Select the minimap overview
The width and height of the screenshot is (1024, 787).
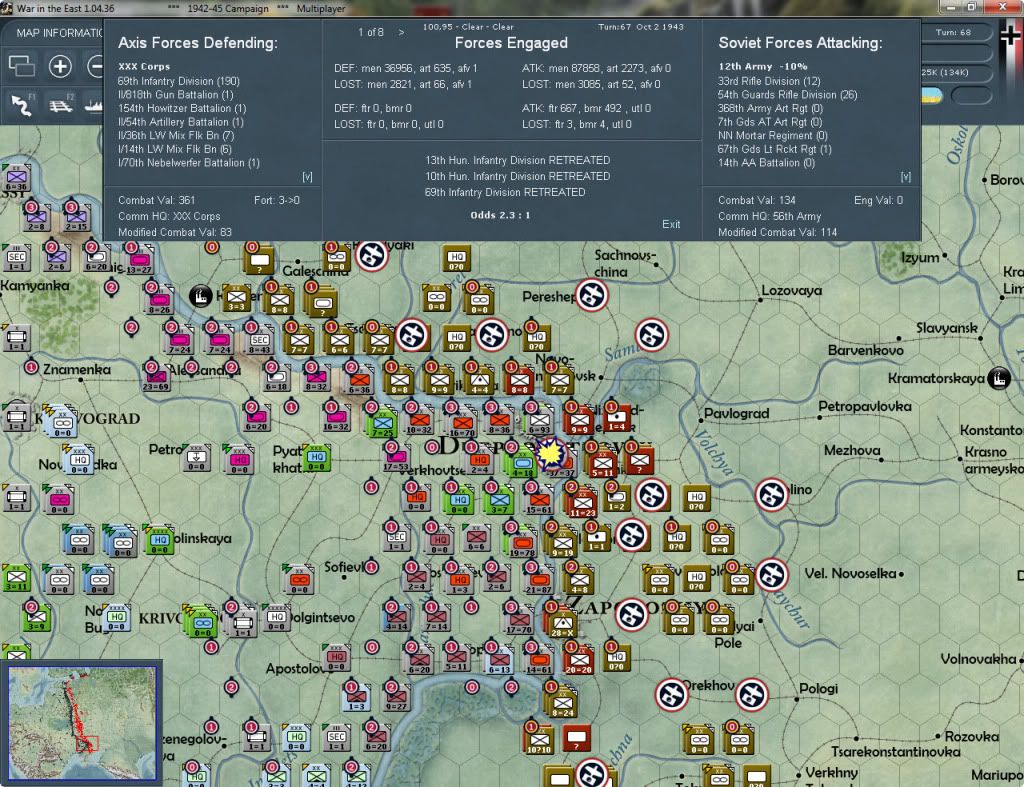[82, 722]
